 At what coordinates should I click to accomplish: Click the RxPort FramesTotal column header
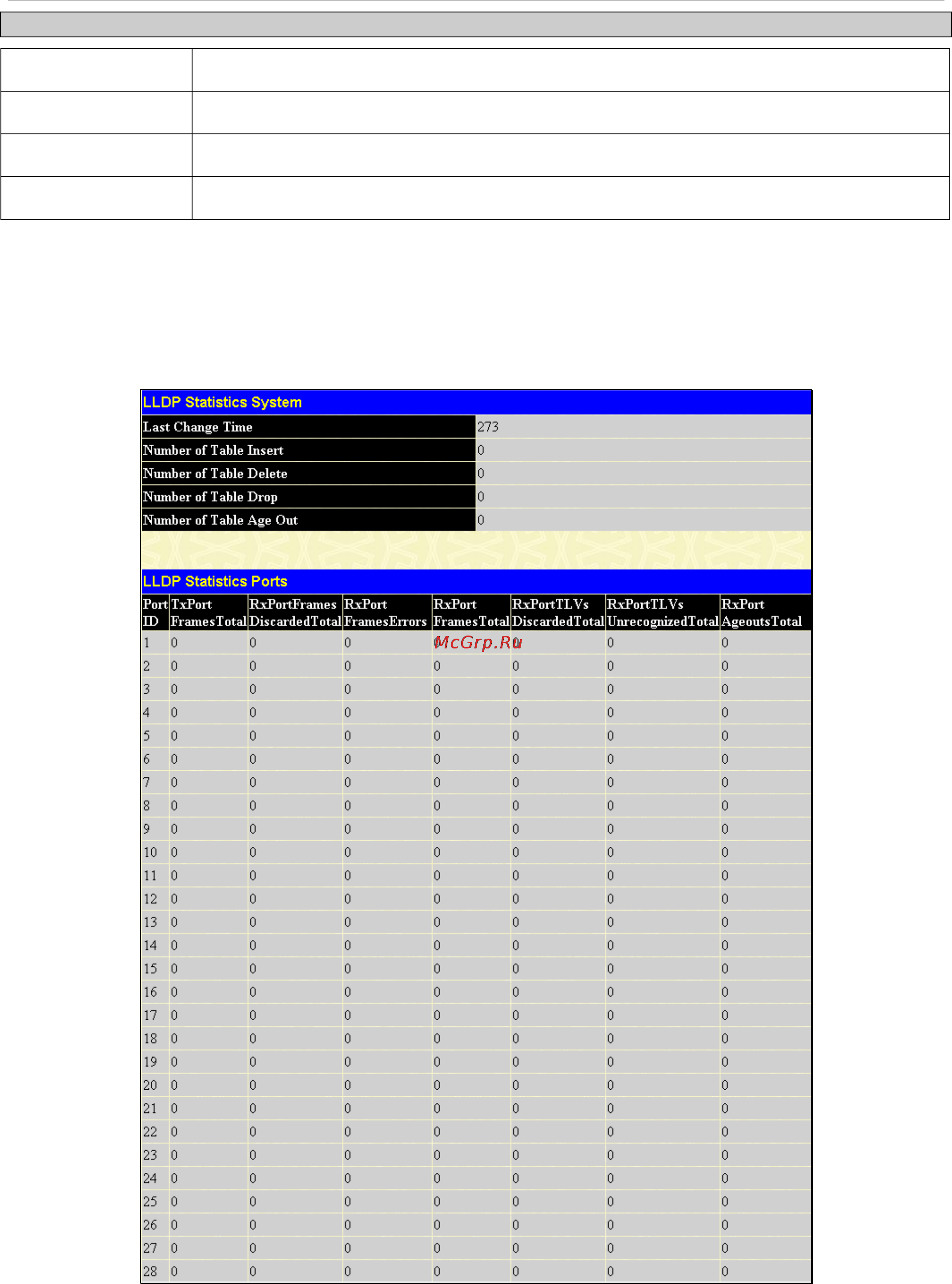(x=471, y=612)
